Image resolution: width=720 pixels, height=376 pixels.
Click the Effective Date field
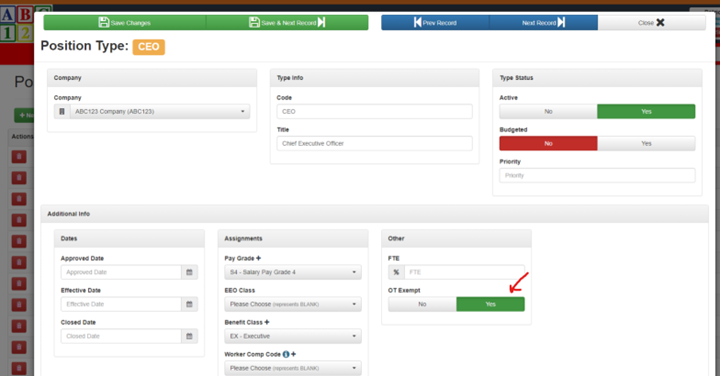click(121, 304)
